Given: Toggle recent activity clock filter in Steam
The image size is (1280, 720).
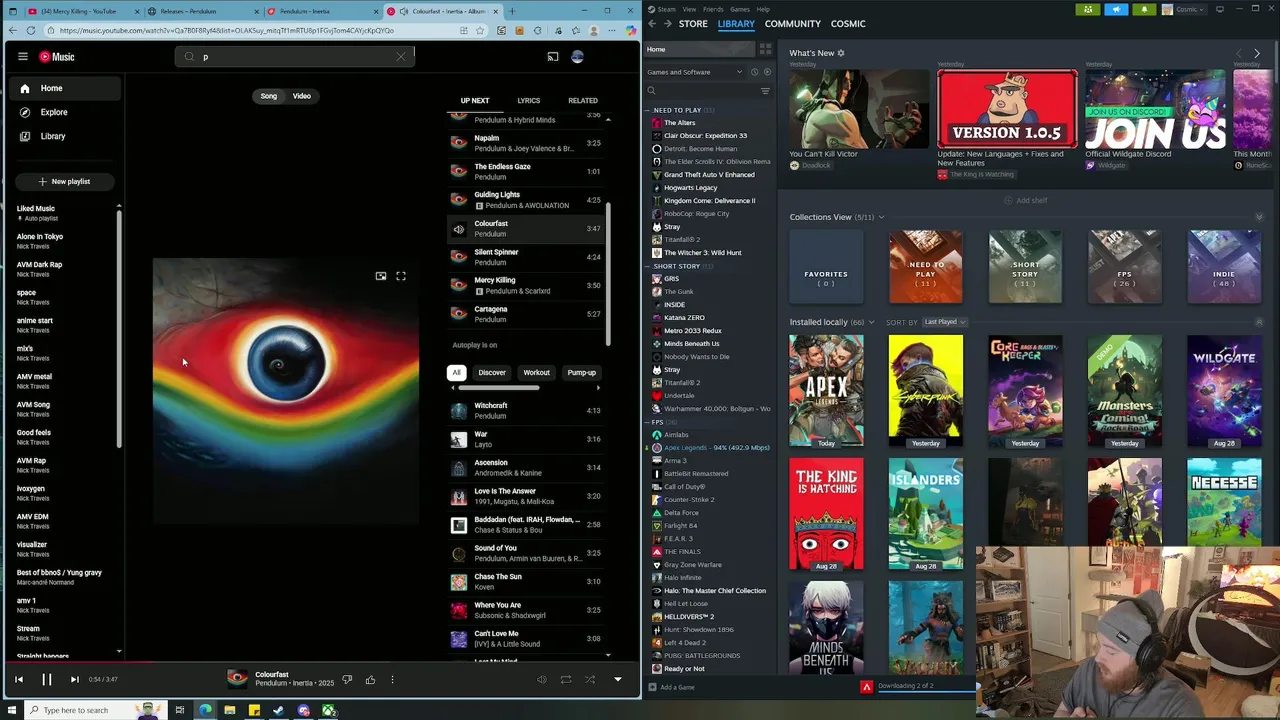Looking at the screenshot, I should [754, 72].
